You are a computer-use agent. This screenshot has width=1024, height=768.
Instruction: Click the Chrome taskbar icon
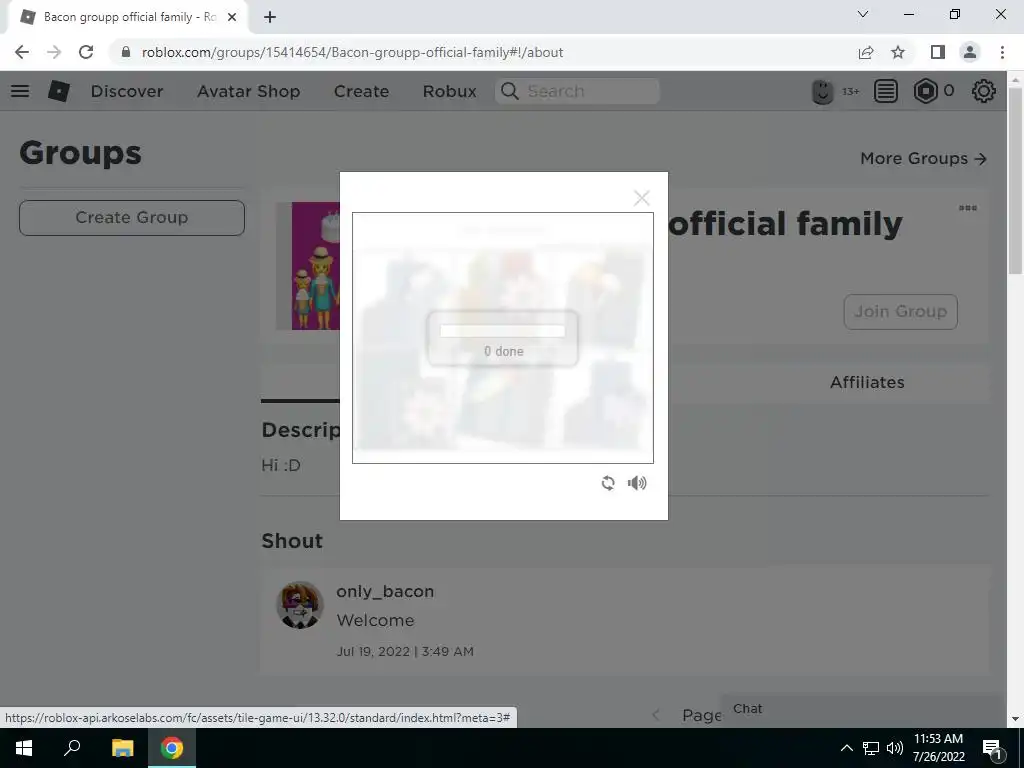click(x=172, y=748)
